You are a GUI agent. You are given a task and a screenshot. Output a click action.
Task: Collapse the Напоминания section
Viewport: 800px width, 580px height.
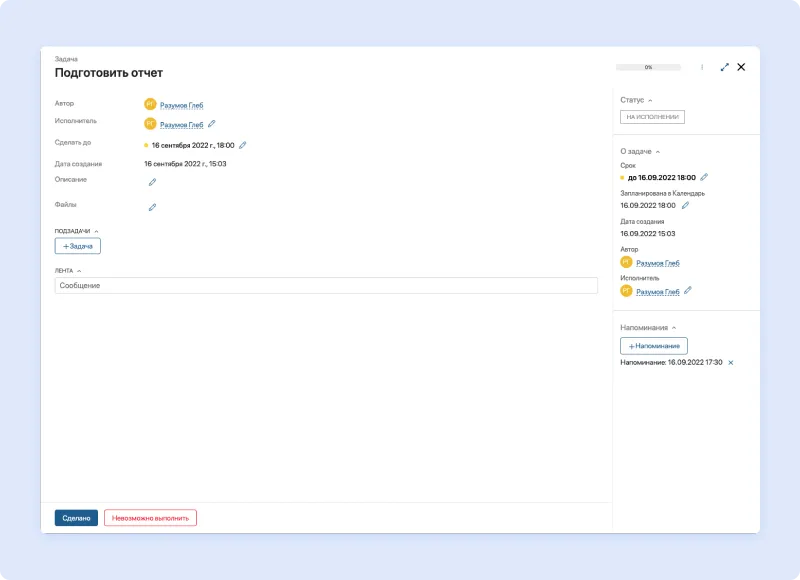point(674,328)
